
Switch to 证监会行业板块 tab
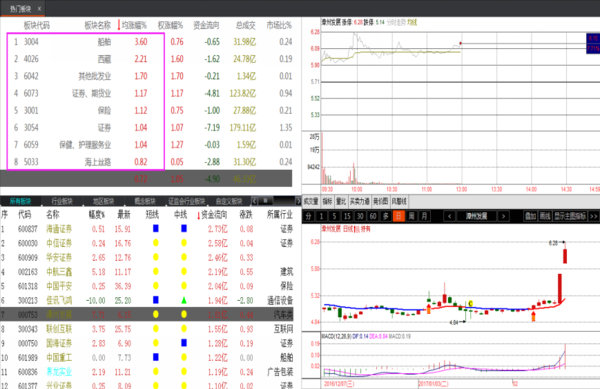click(187, 201)
